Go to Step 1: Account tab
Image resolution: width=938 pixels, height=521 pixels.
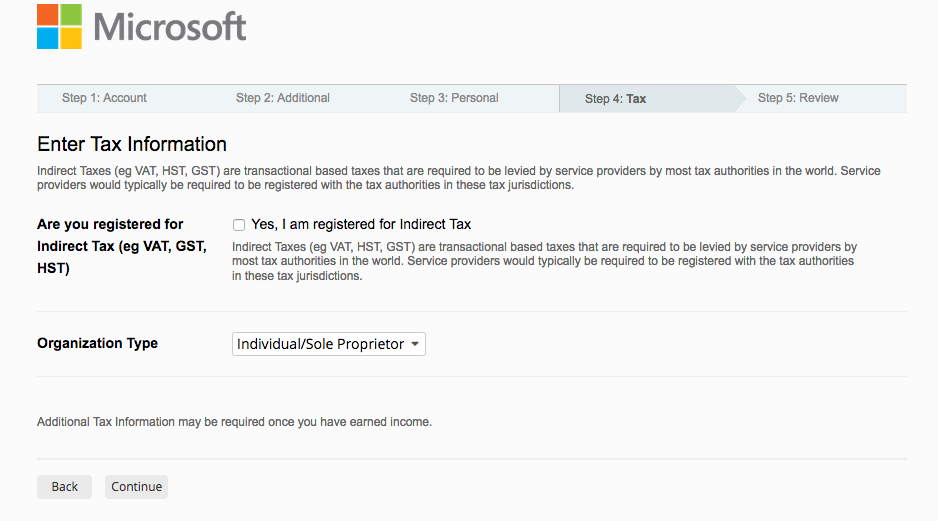[104, 98]
